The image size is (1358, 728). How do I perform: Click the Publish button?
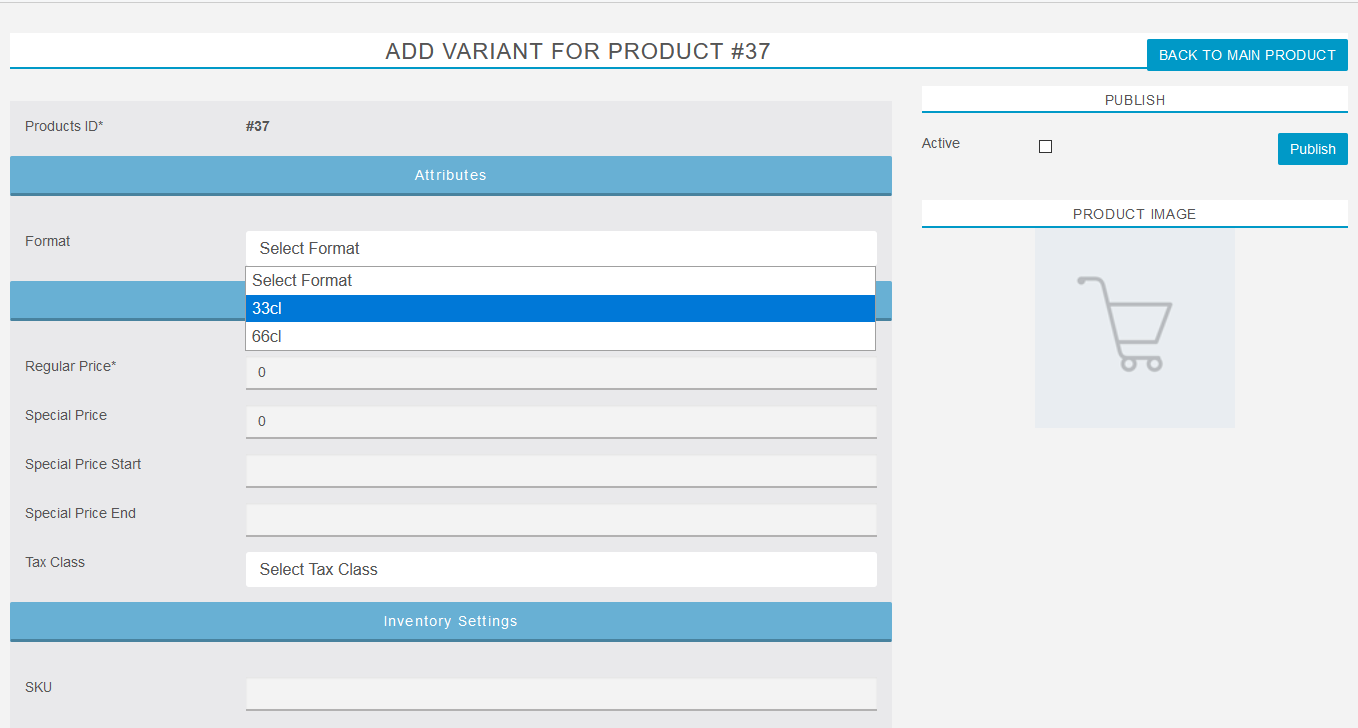(x=1312, y=149)
